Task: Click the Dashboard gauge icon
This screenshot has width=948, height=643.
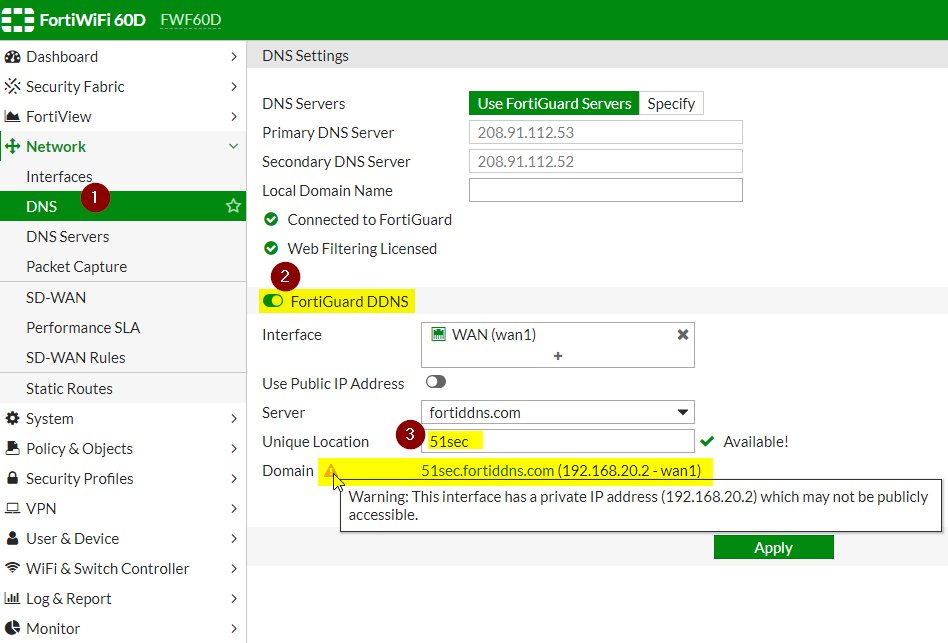Action: (x=12, y=57)
